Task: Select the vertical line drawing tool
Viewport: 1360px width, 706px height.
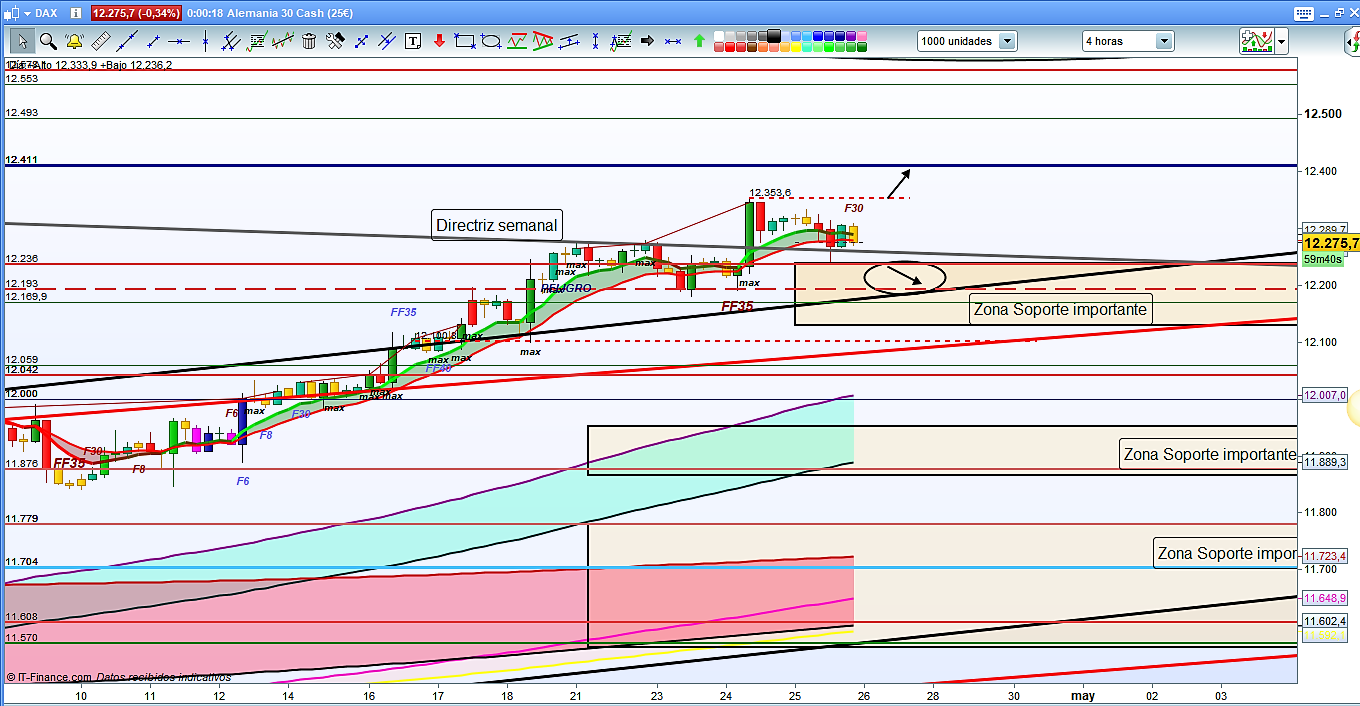Action: [x=205, y=41]
